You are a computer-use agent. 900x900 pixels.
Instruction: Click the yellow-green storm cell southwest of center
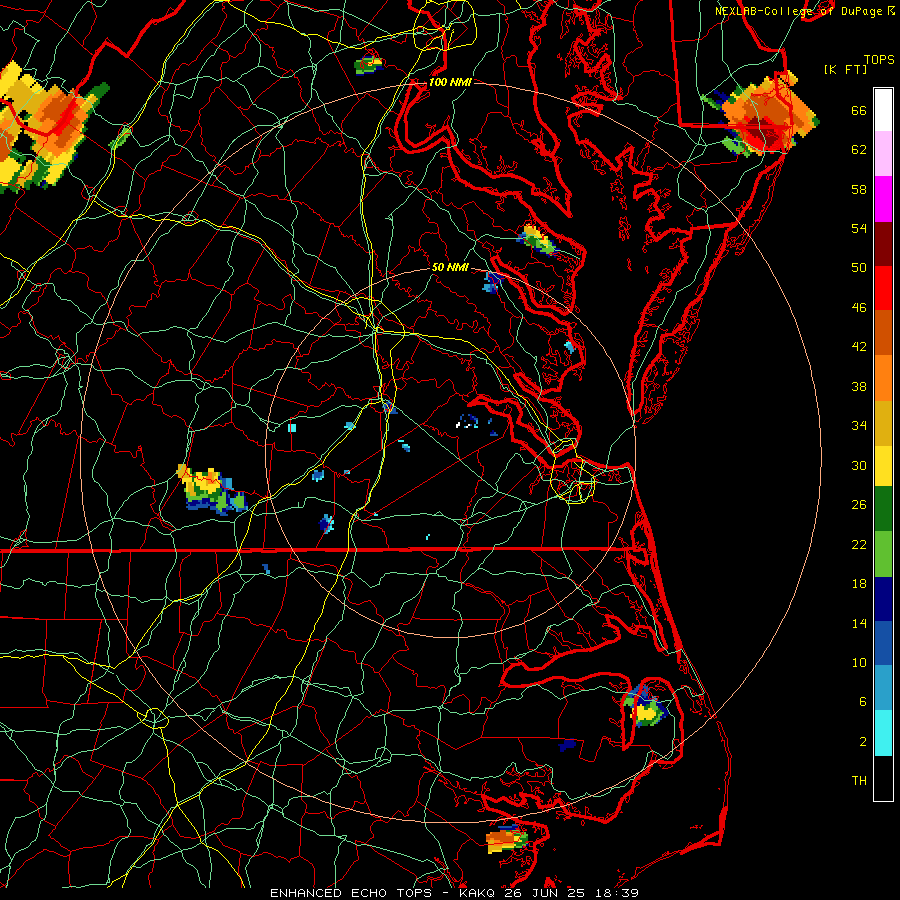[211, 489]
